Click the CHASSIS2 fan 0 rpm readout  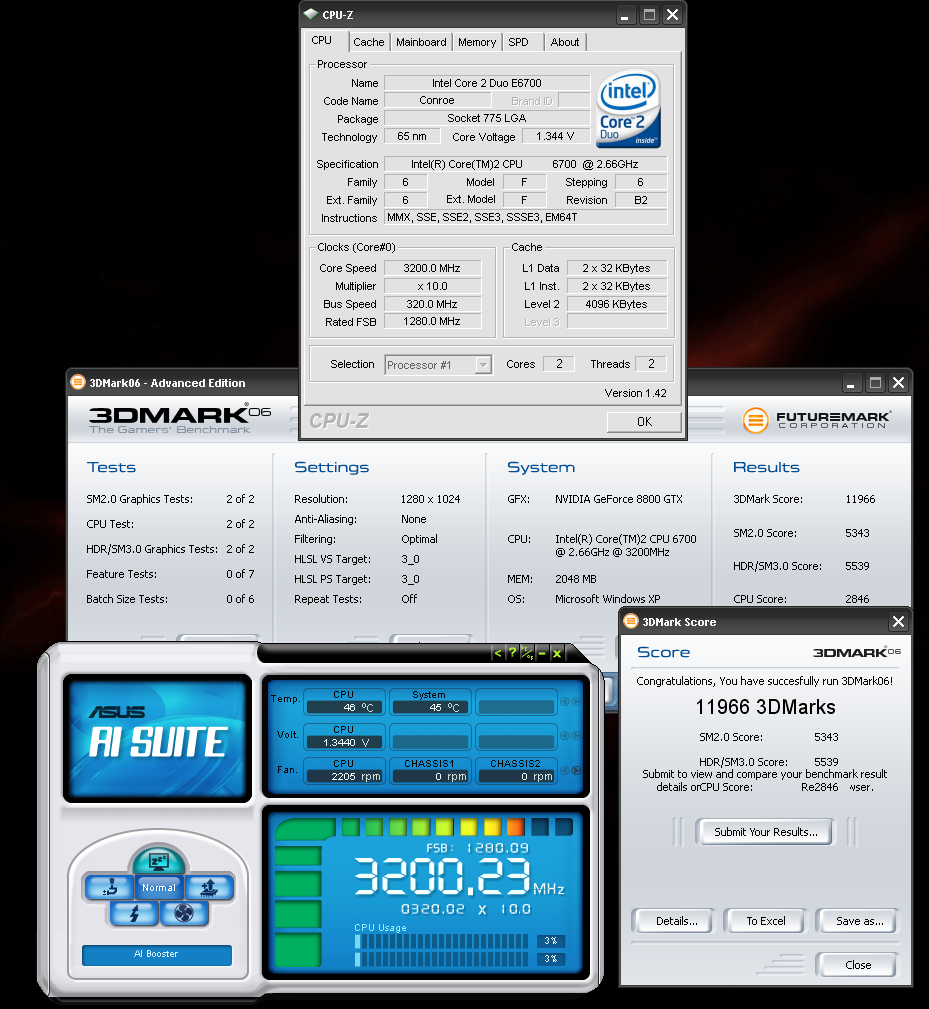tap(516, 776)
